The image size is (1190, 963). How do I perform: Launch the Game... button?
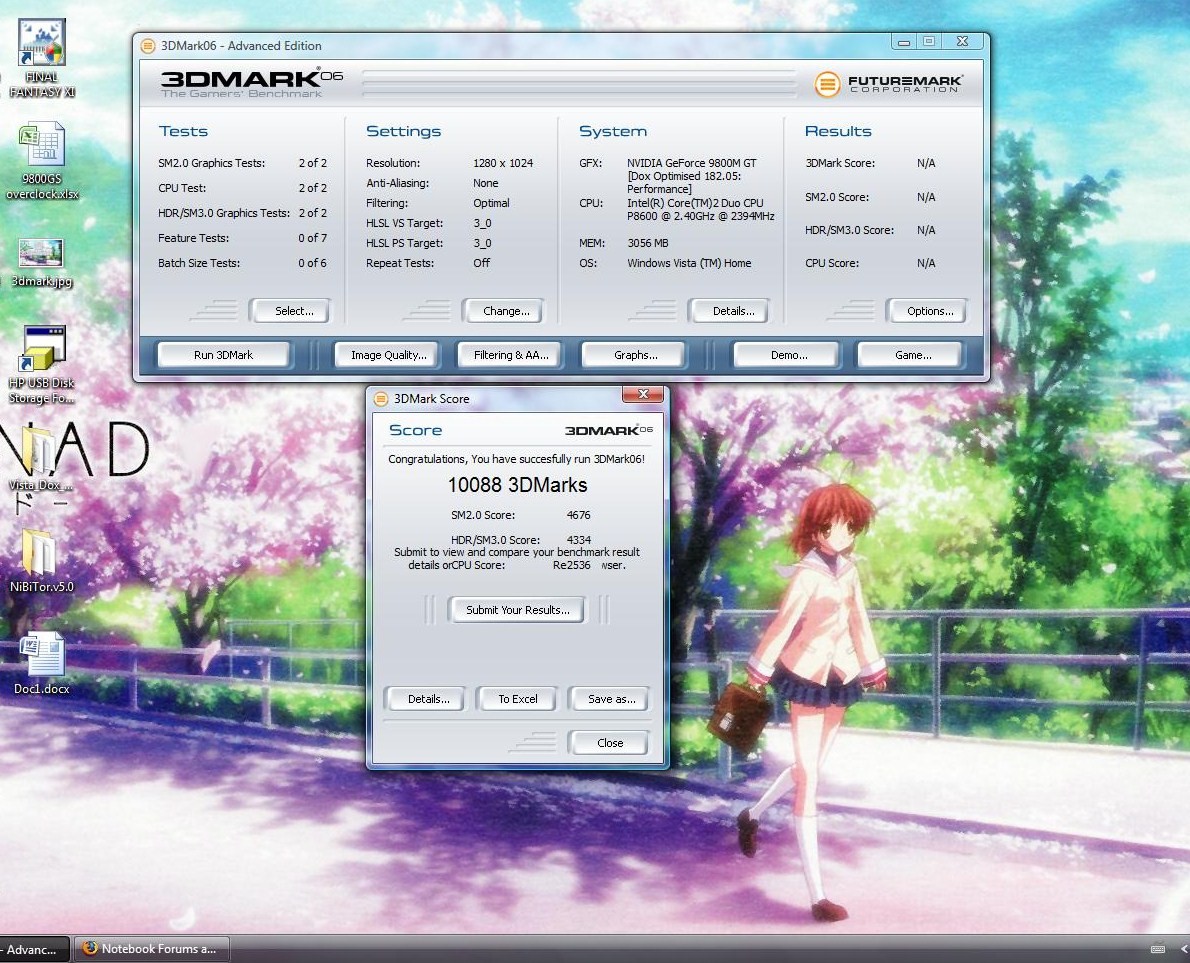click(912, 355)
